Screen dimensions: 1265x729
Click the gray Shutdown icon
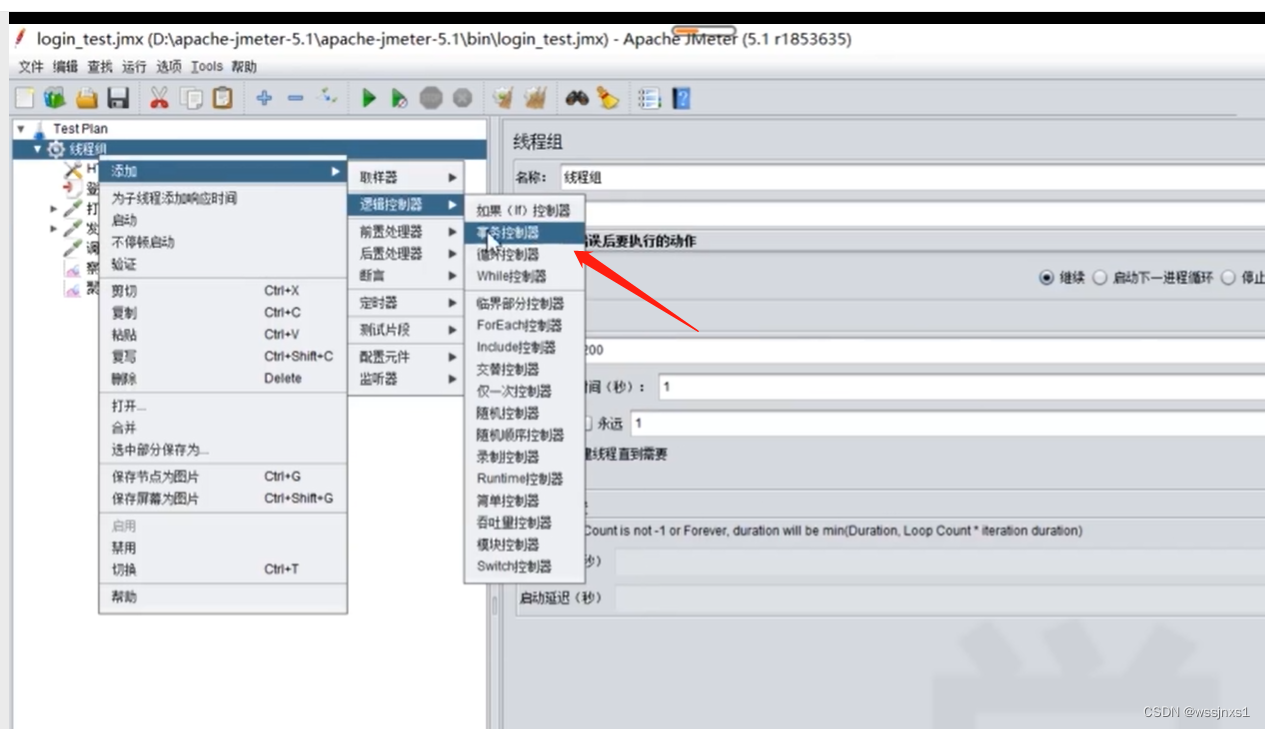tap(462, 98)
